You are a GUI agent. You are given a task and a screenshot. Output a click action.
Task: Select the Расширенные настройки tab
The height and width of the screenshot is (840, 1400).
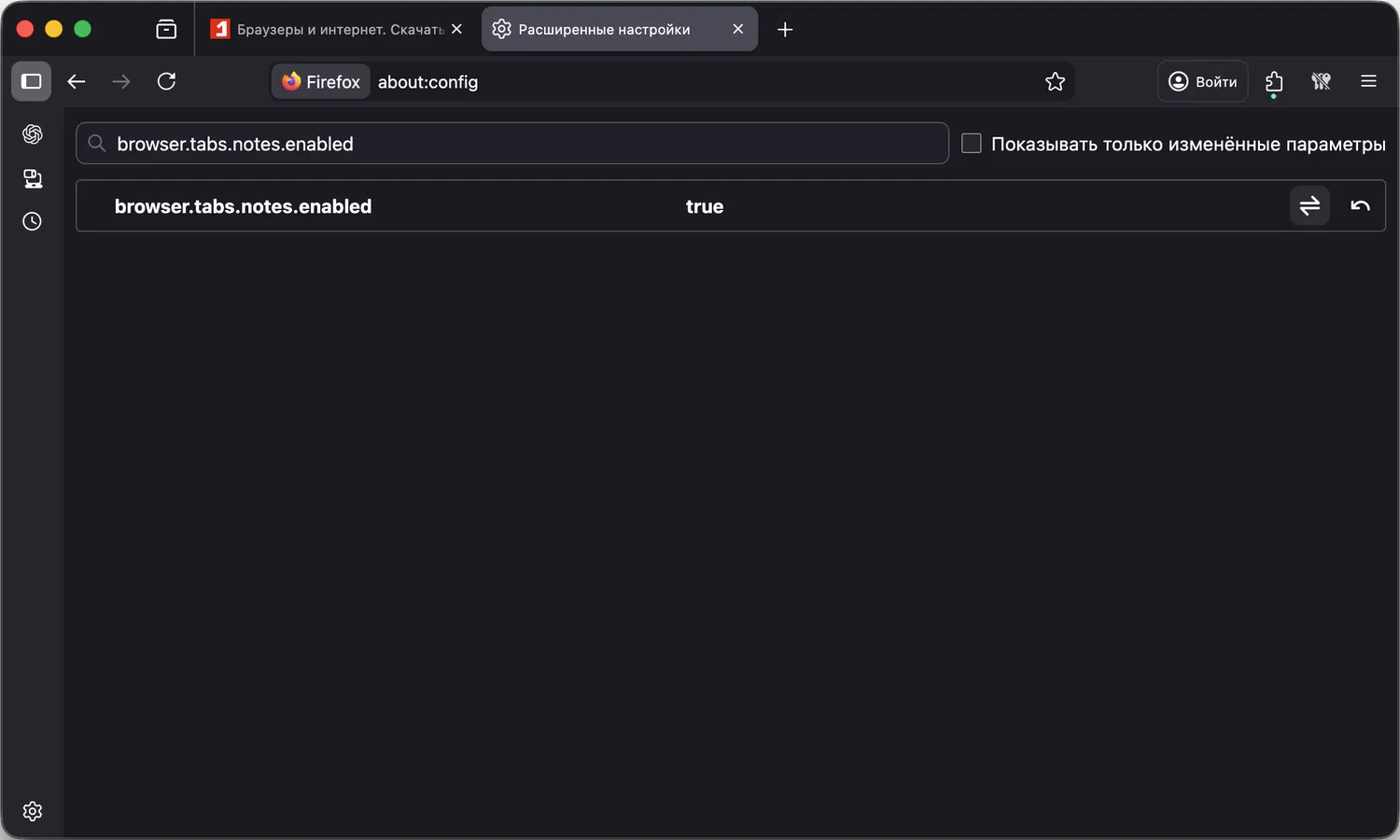click(x=604, y=29)
